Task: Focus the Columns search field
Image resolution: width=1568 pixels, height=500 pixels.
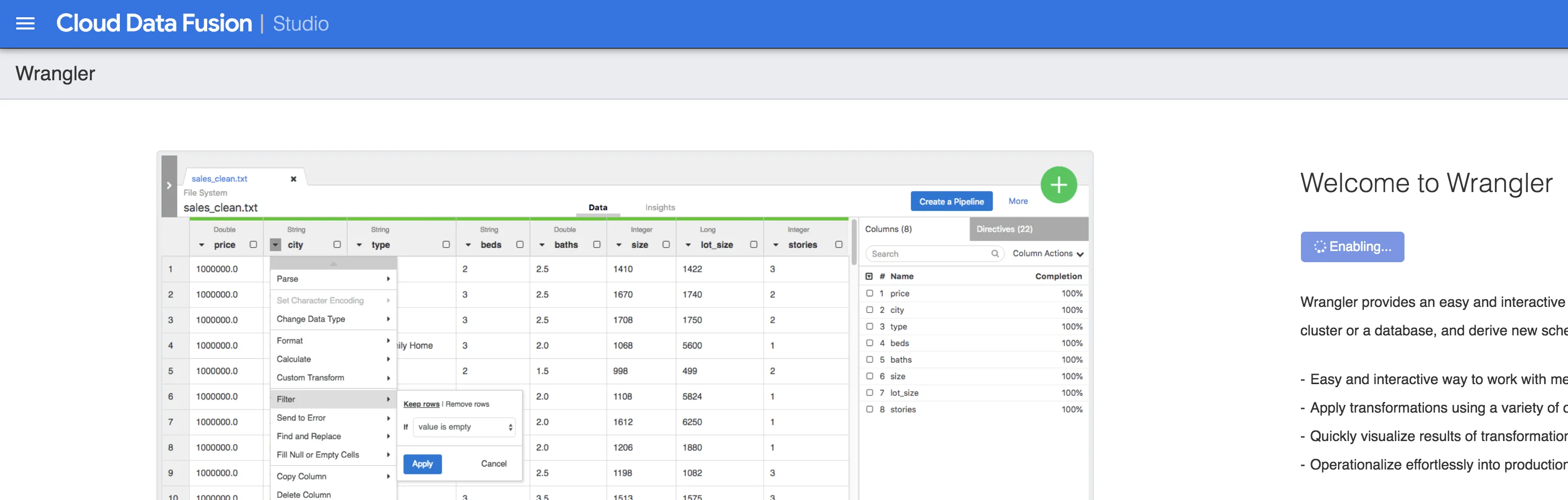Action: pos(934,254)
